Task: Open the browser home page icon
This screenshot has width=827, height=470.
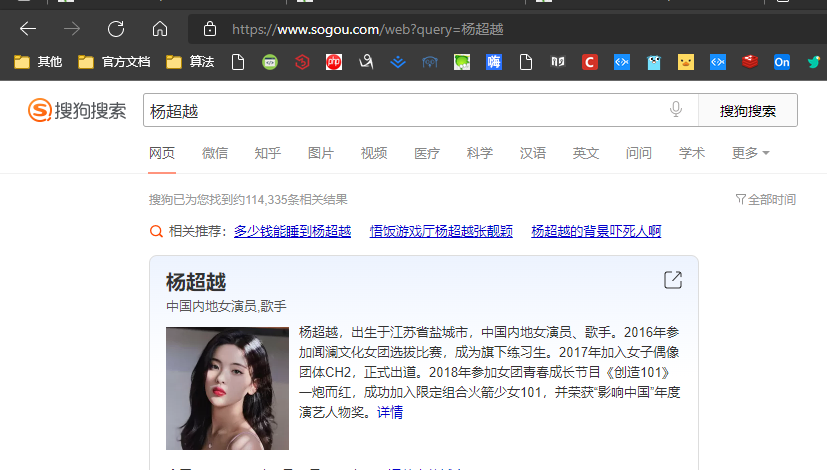Action: coord(160,28)
